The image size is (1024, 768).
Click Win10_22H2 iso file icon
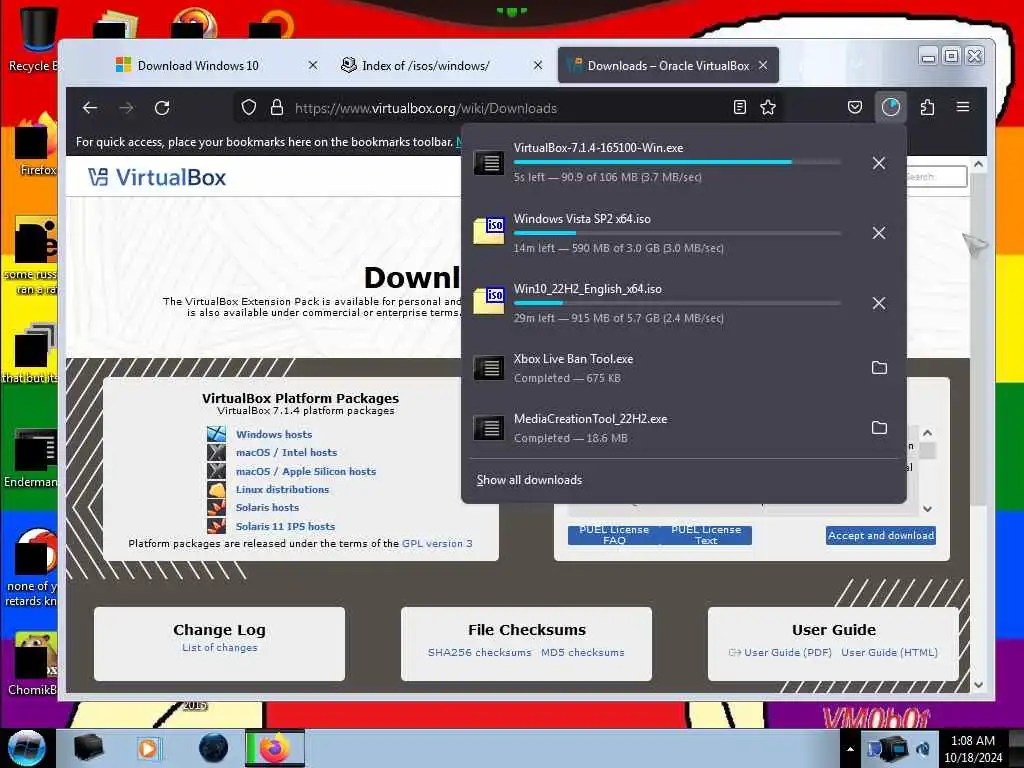point(489,301)
